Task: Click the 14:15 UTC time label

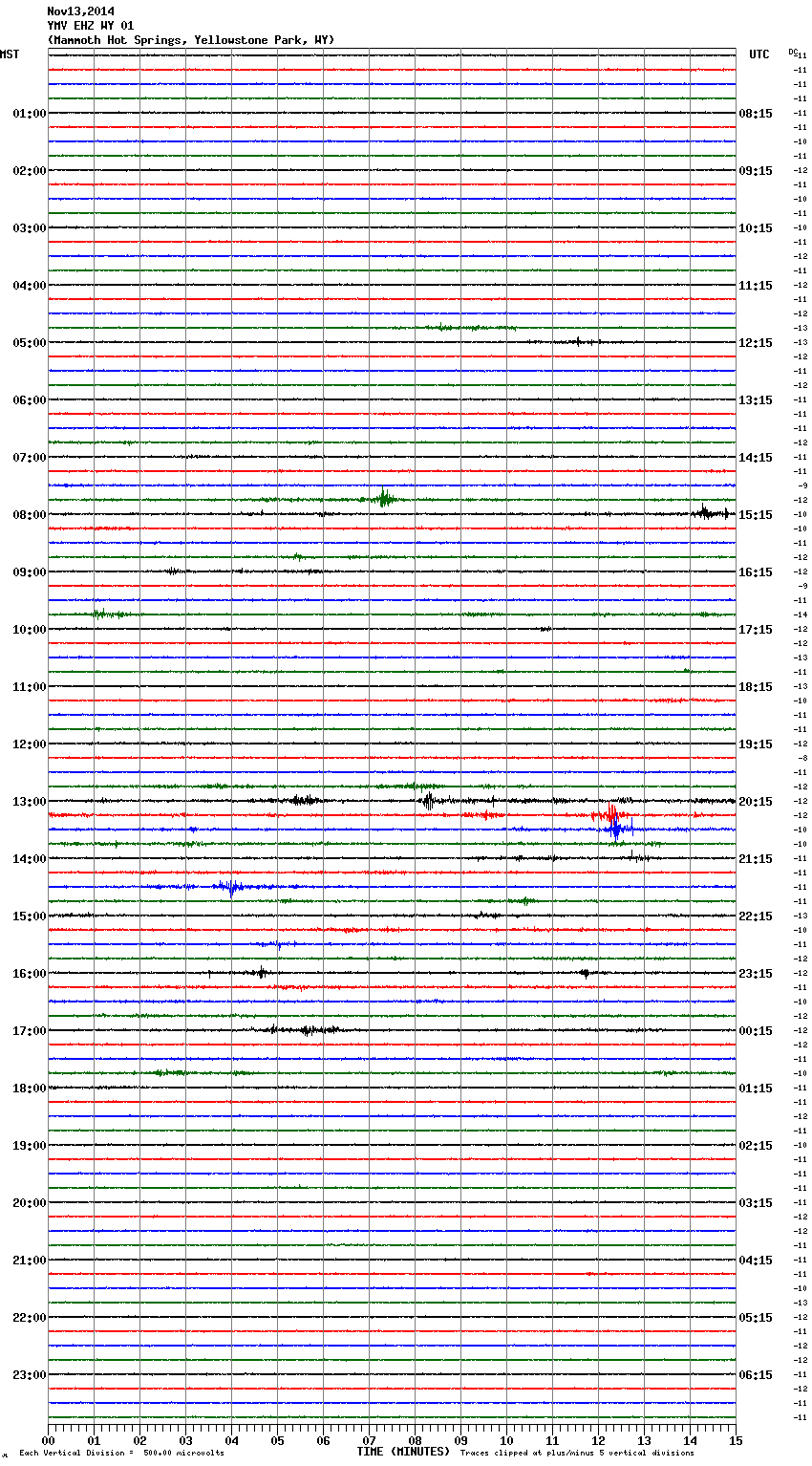Action: pos(756,458)
